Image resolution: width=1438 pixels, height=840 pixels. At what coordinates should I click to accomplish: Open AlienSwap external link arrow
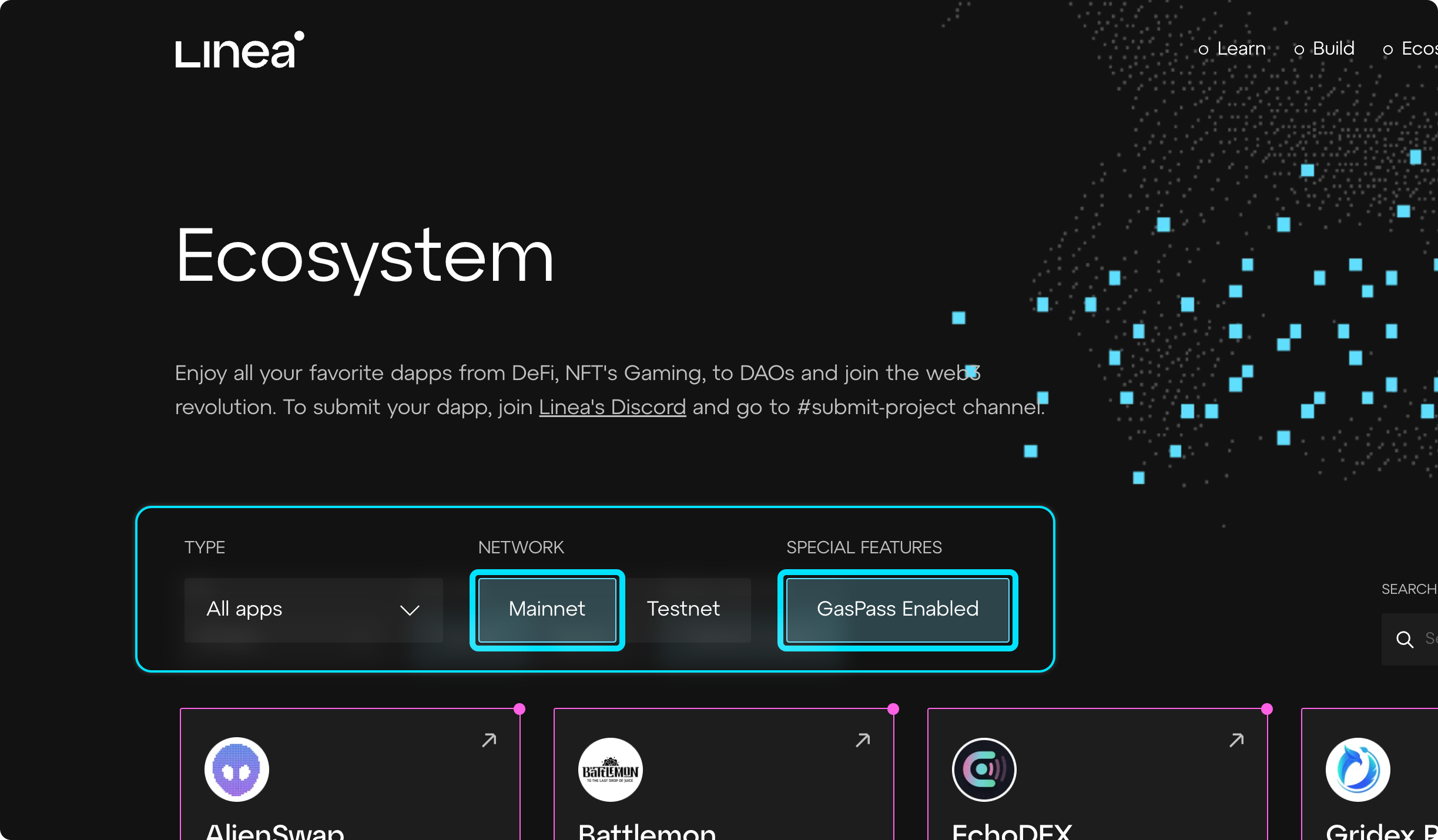(x=489, y=740)
